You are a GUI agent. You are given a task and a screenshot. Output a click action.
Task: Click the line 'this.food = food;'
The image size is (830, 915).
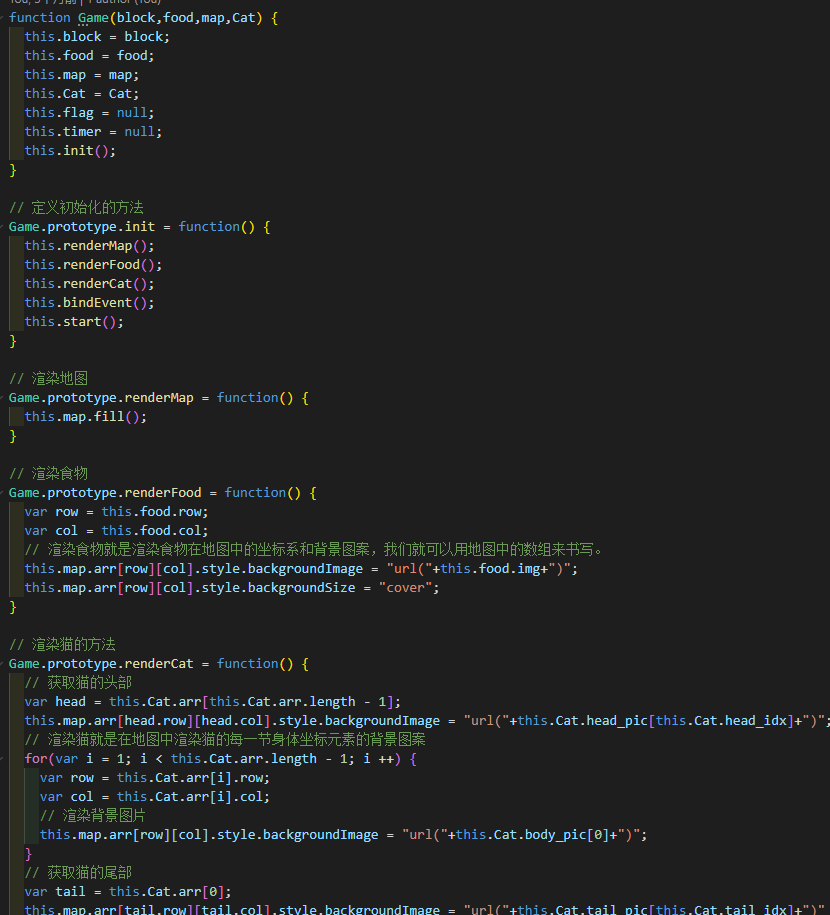pos(89,55)
